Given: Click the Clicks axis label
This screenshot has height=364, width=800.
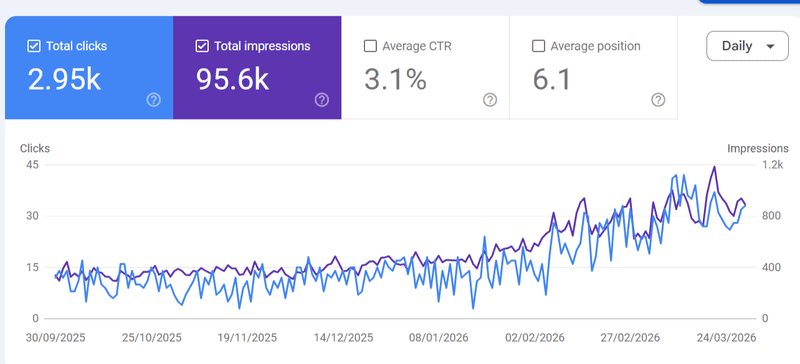Looking at the screenshot, I should click(35, 149).
